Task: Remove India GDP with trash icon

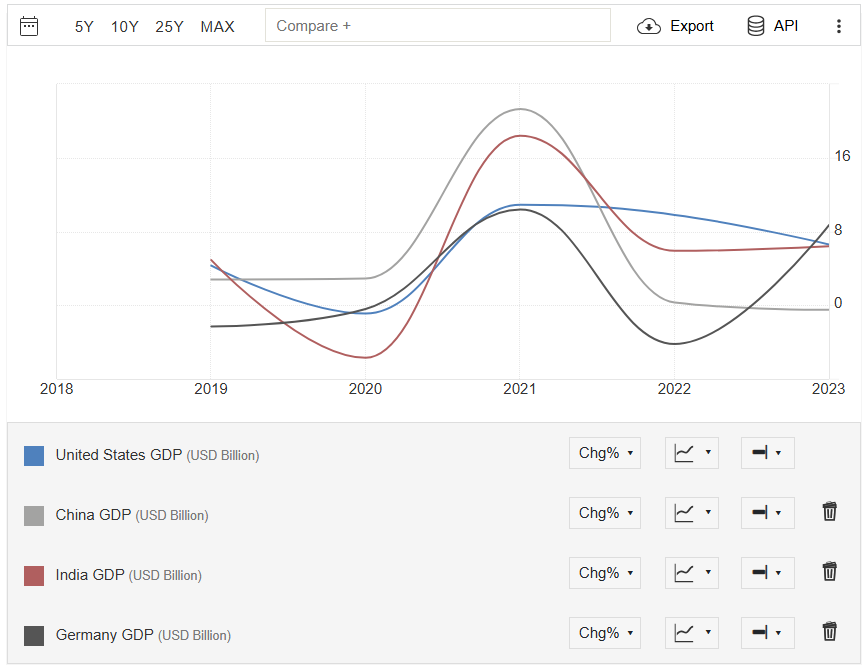Action: pyautogui.click(x=829, y=571)
